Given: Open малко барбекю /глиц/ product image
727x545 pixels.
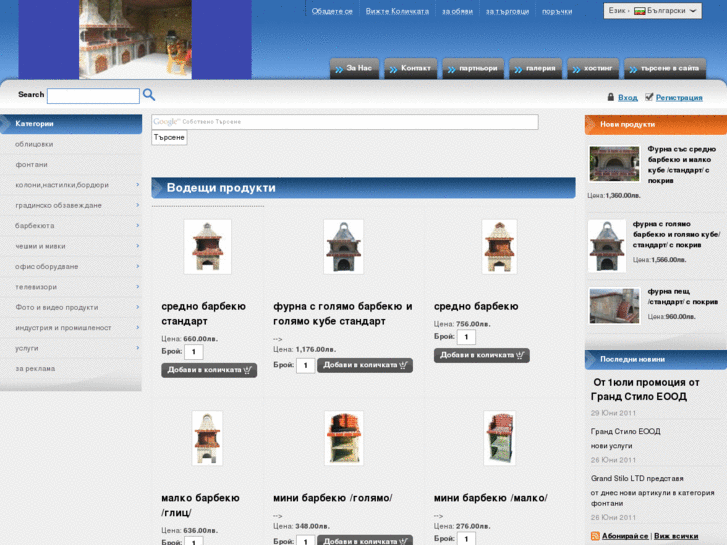Looking at the screenshot, I should (x=207, y=438).
